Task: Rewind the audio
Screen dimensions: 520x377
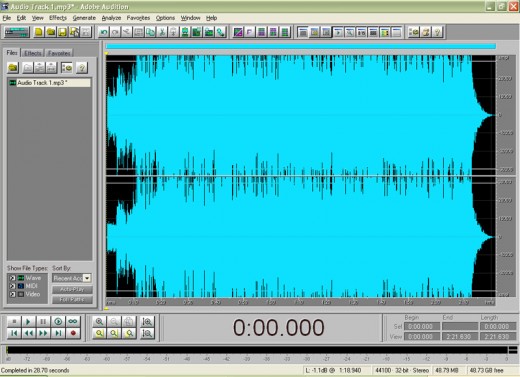Action: pos(28,333)
